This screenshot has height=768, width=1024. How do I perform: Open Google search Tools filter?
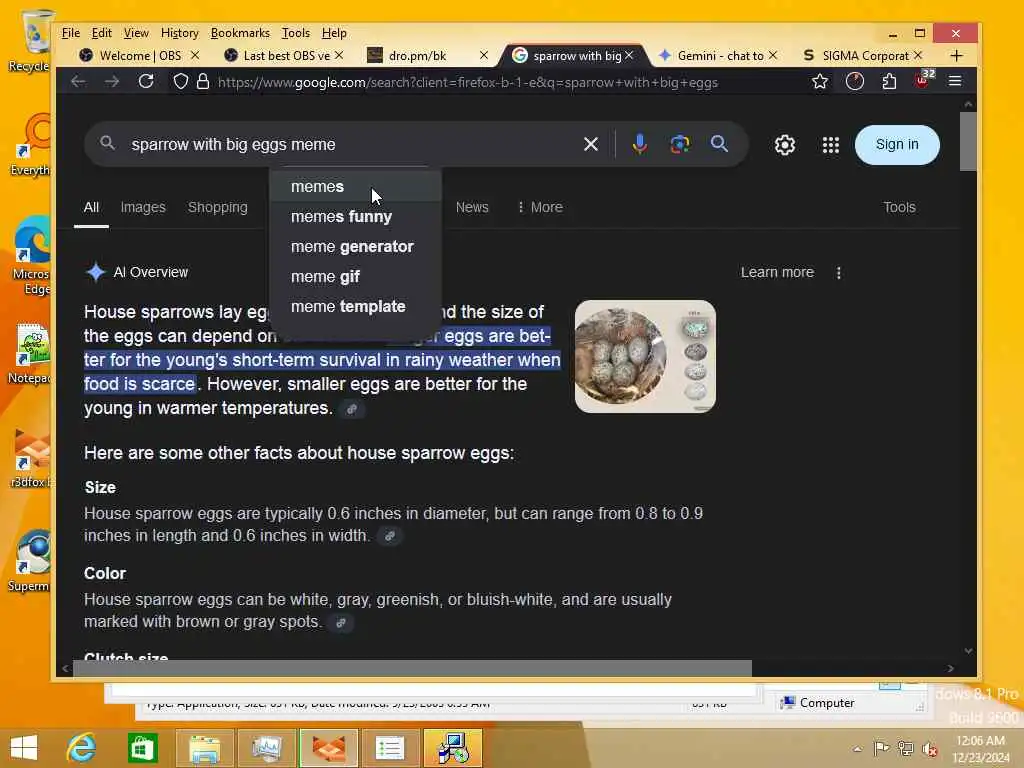(899, 208)
